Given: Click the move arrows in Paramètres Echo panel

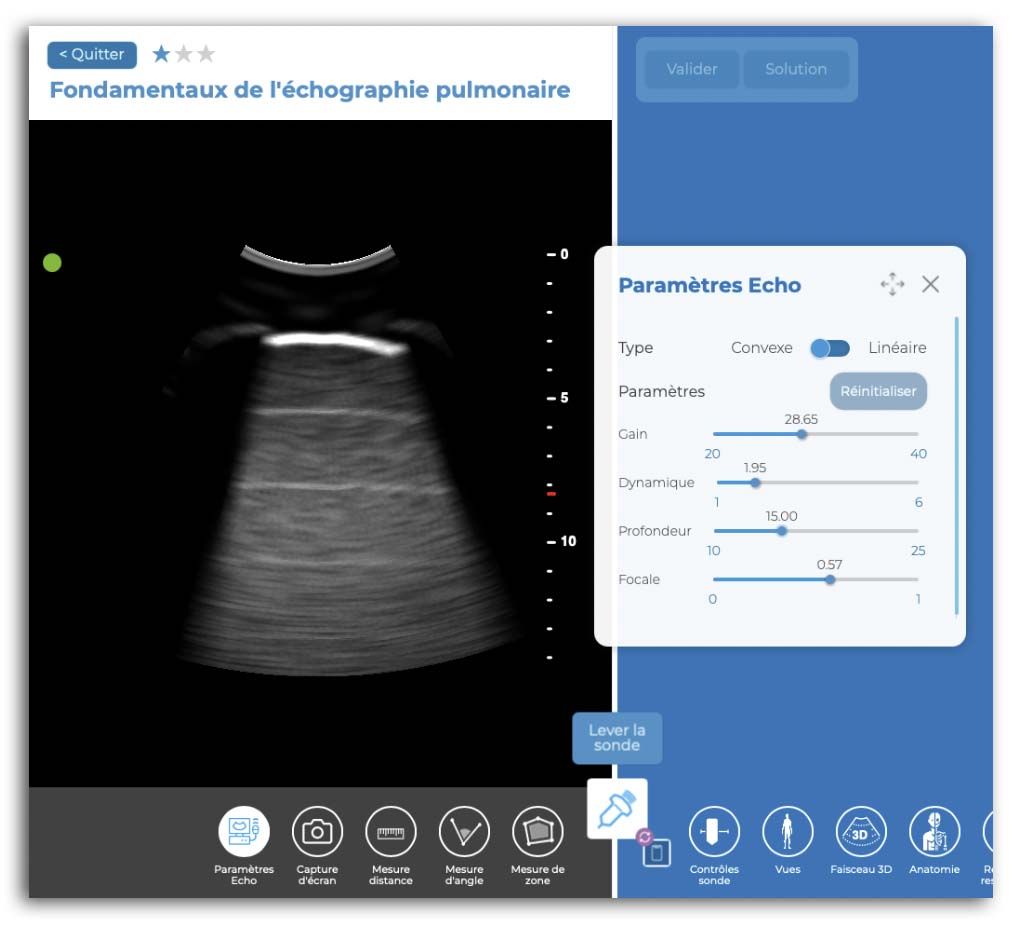Looking at the screenshot, I should coord(892,285).
